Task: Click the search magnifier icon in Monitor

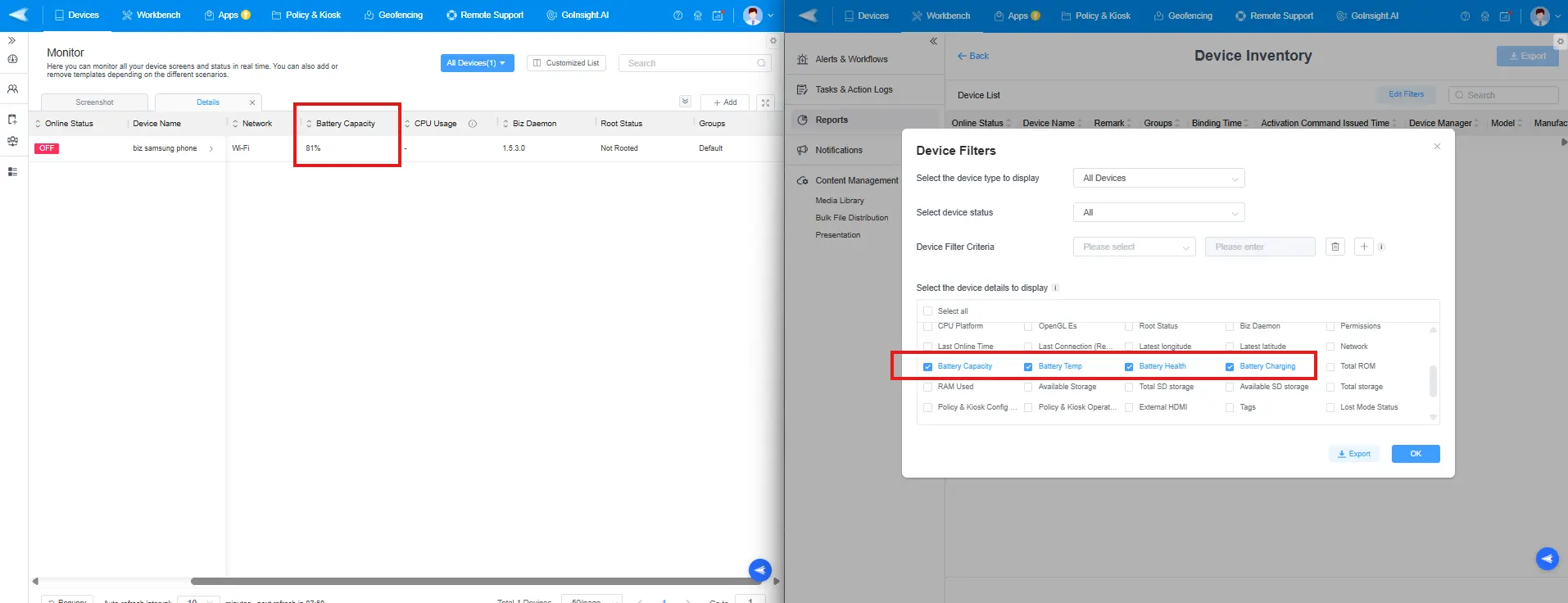Action: [761, 63]
